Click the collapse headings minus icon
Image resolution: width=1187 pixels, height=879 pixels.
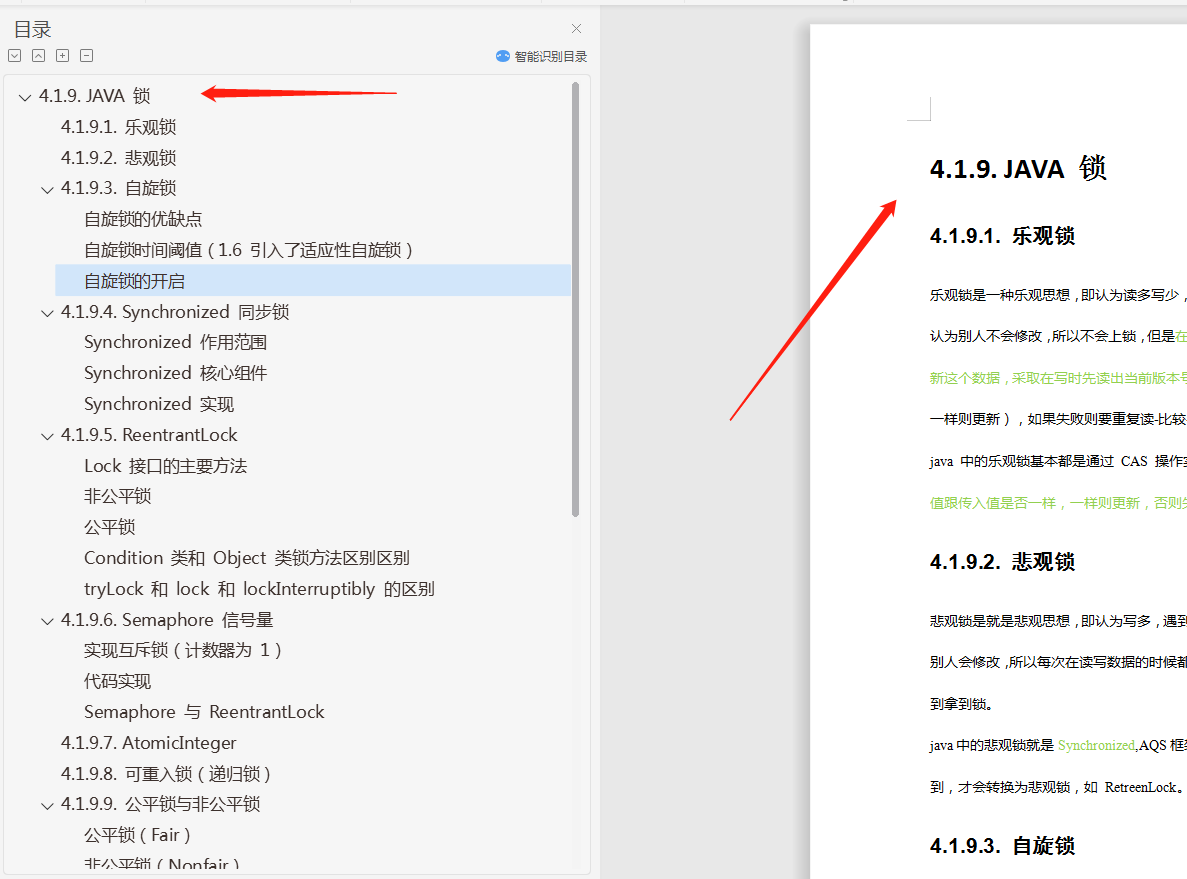tap(86, 55)
